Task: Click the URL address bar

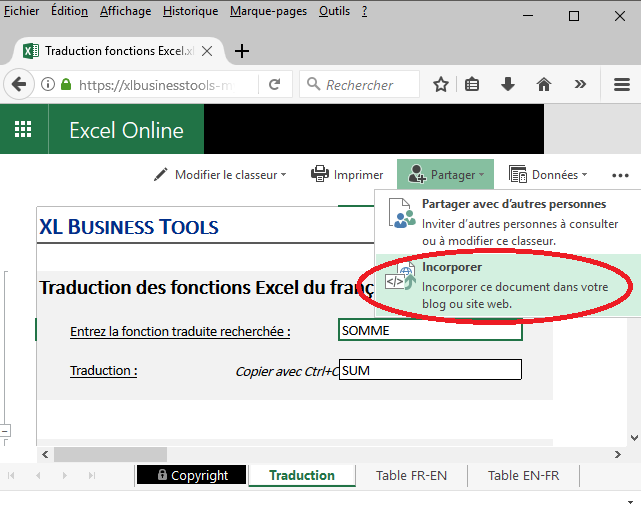Action: tap(155, 85)
